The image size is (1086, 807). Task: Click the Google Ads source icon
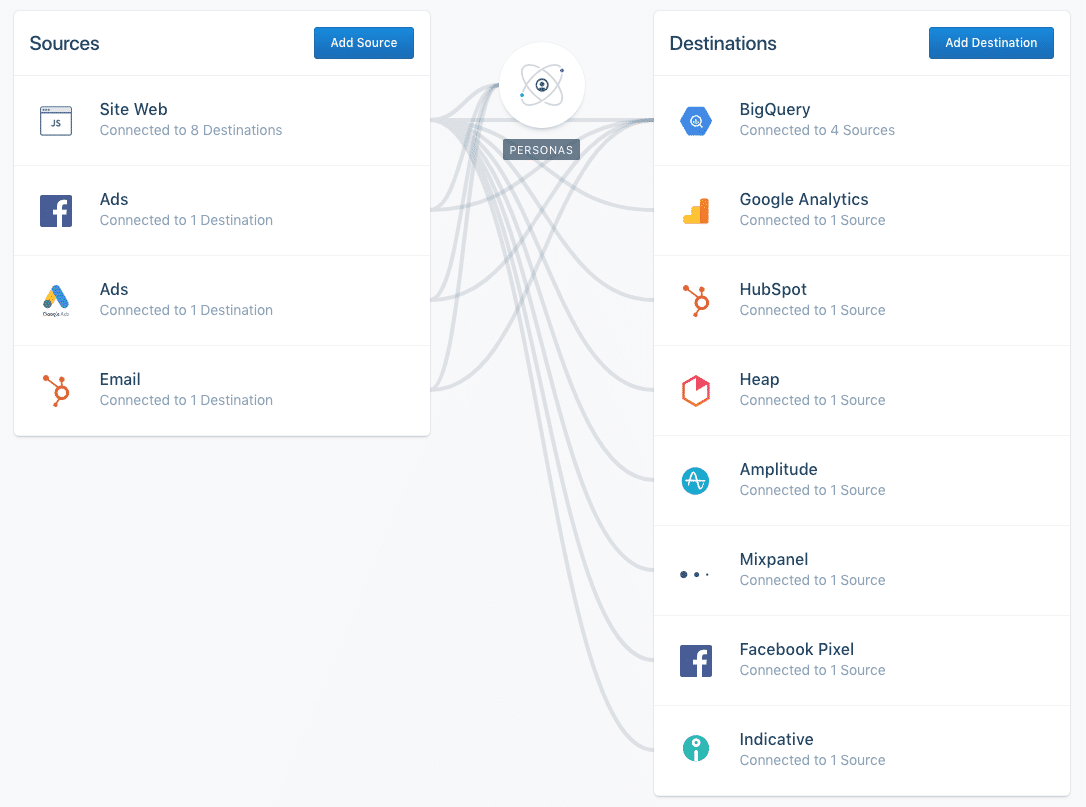coord(56,300)
